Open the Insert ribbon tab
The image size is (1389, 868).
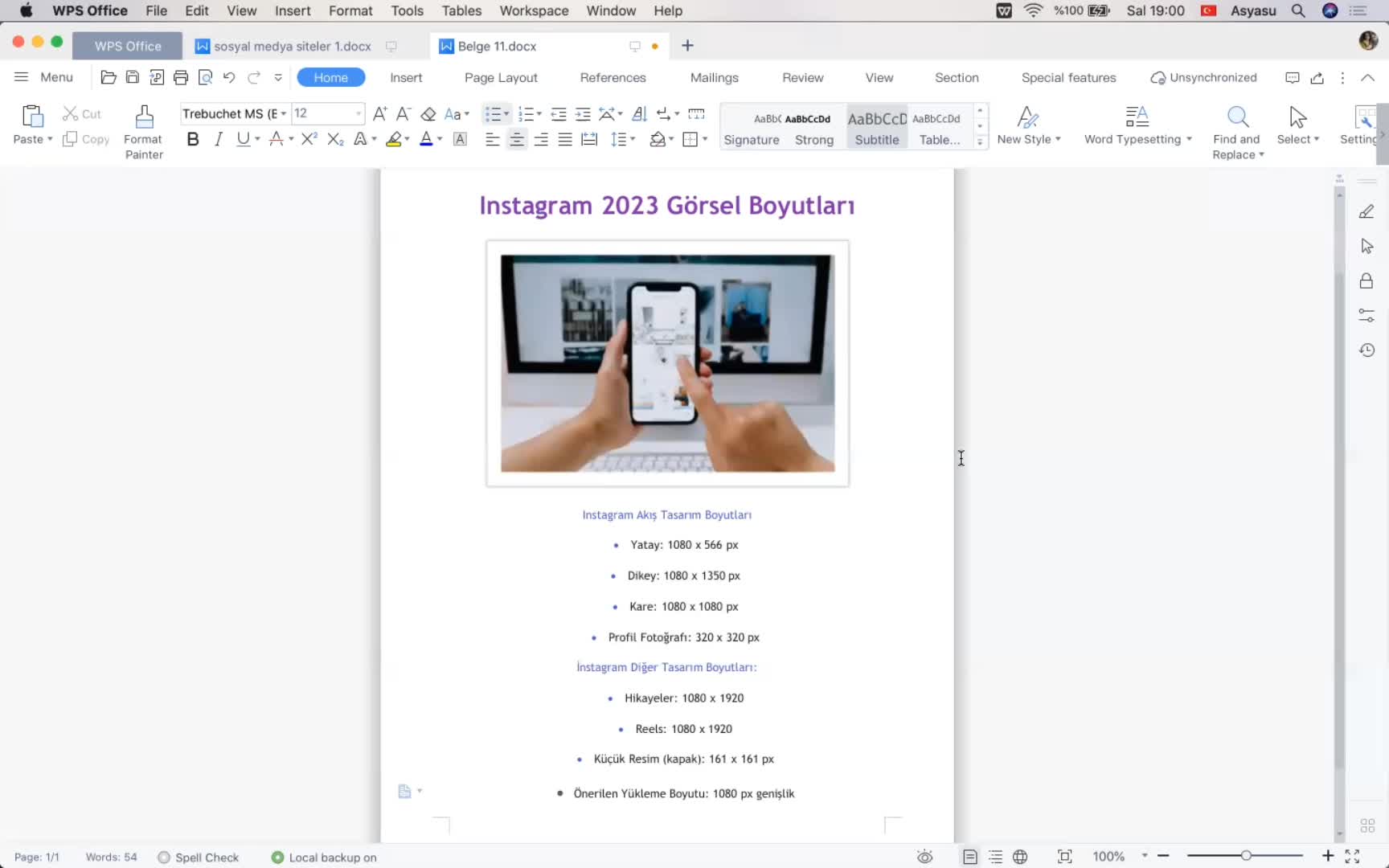[406, 77]
